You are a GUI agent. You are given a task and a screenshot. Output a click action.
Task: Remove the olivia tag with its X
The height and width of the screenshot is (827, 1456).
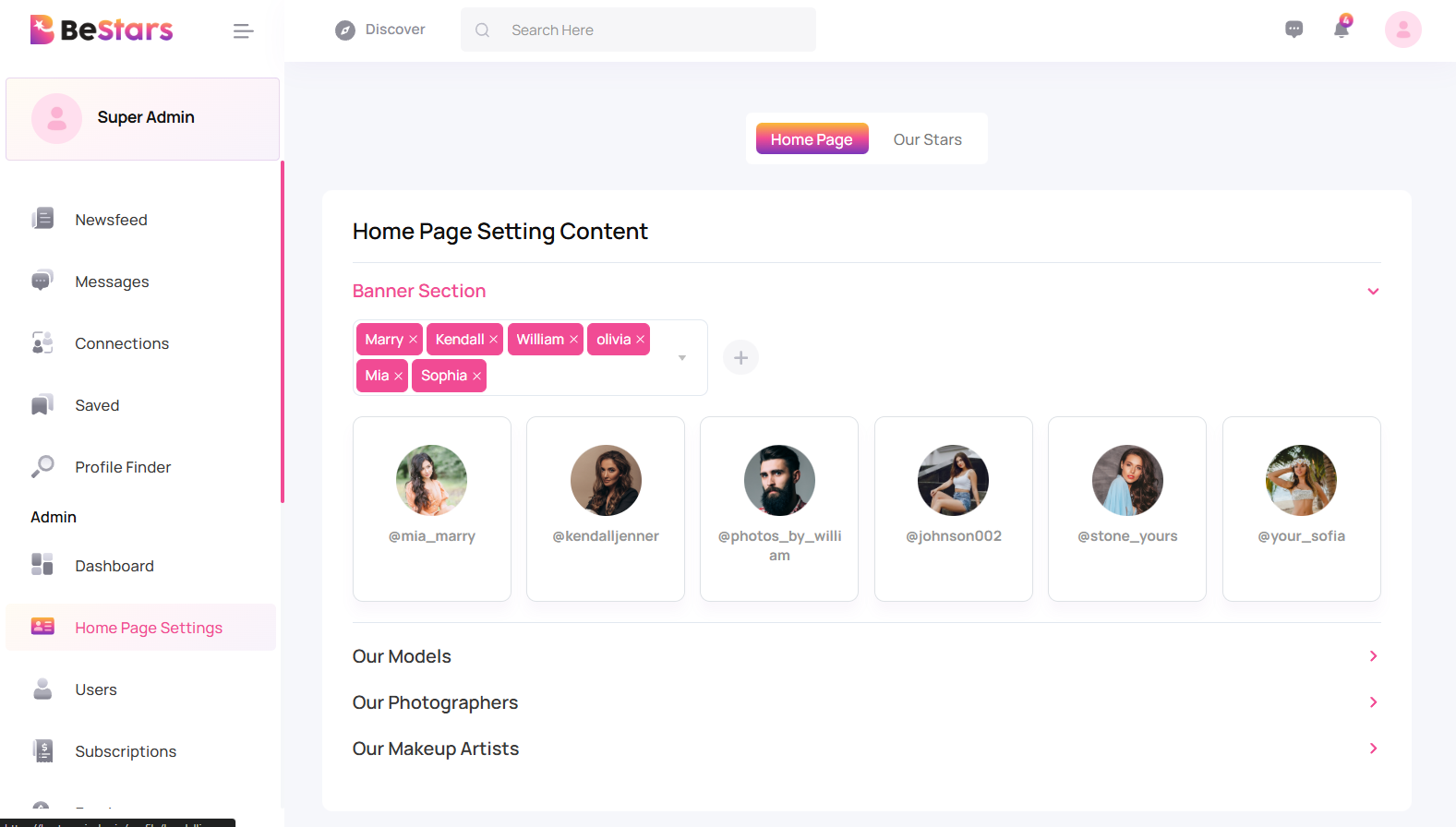640,339
